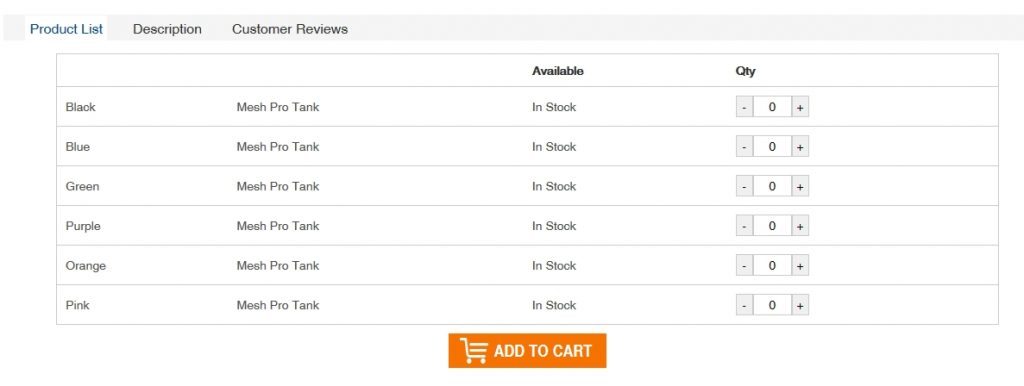The width and height of the screenshot is (1024, 386).
Task: Select the Product List tab
Action: click(67, 29)
